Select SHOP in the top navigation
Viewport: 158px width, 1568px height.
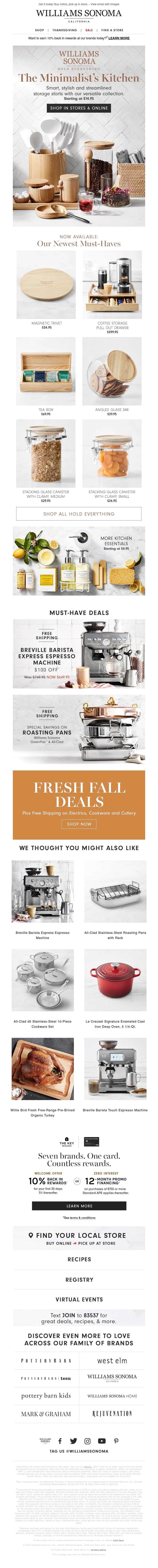(x=39, y=30)
